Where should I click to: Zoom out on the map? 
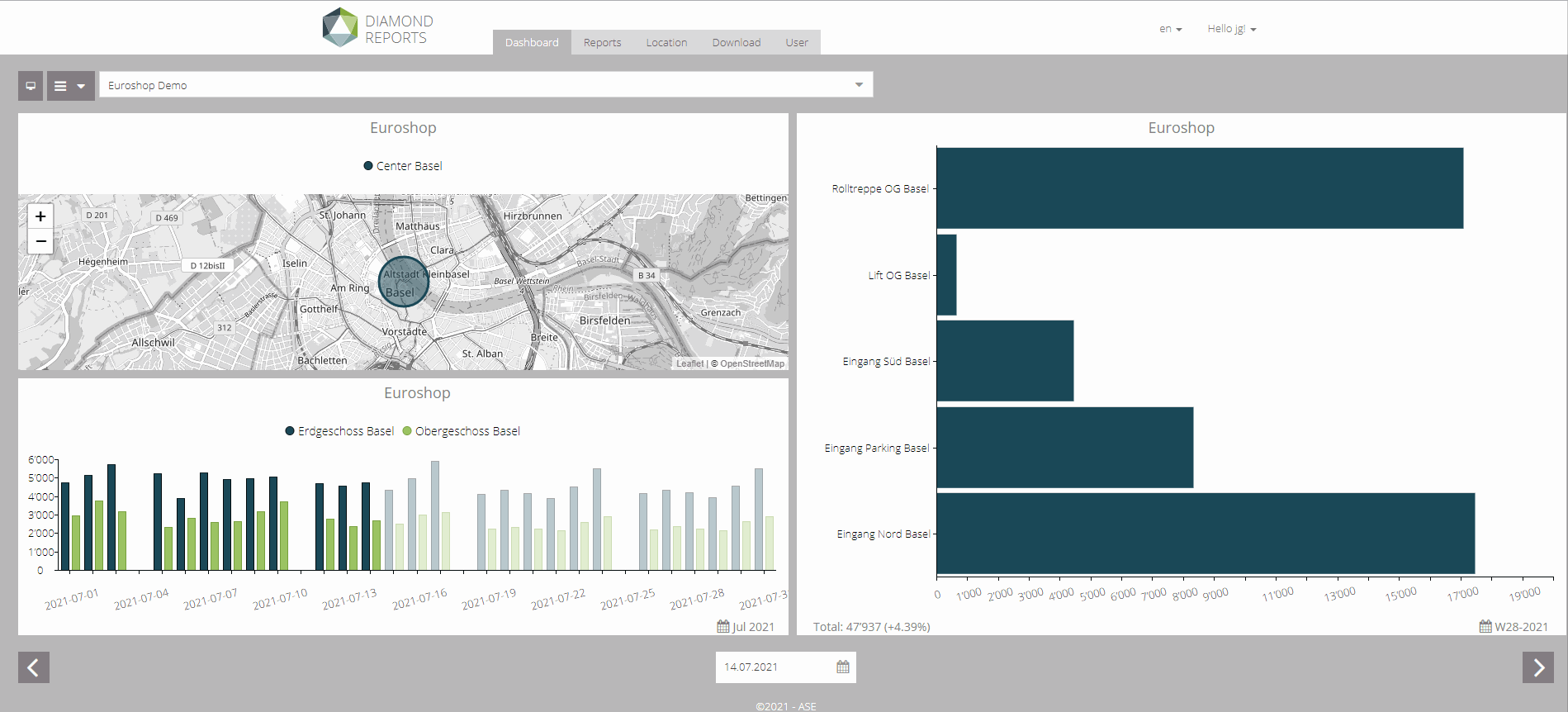click(40, 241)
